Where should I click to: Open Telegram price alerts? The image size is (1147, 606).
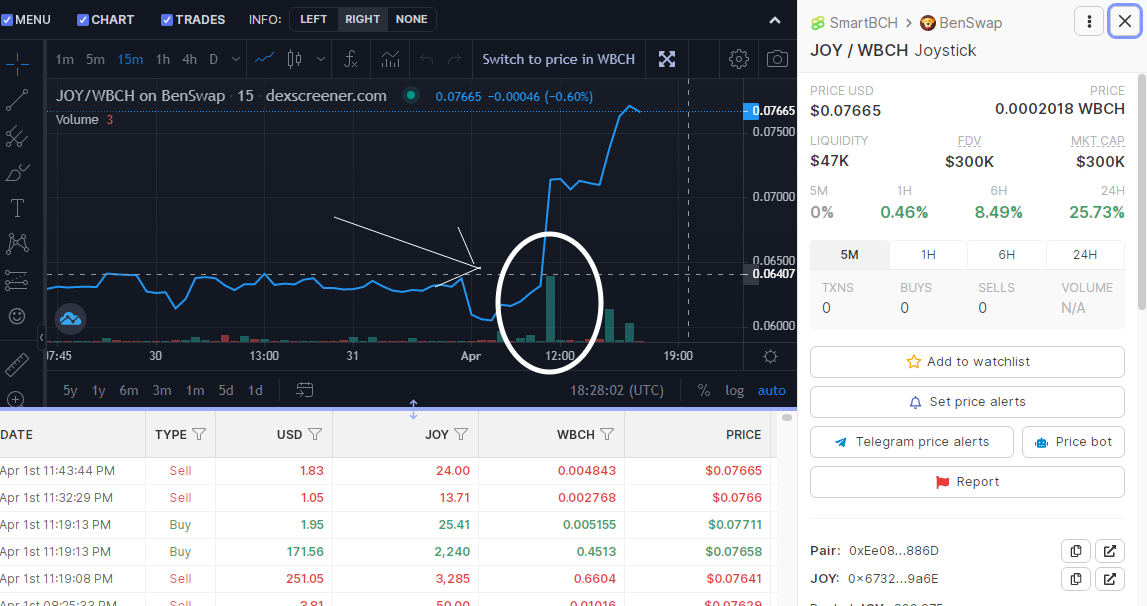[x=911, y=442]
